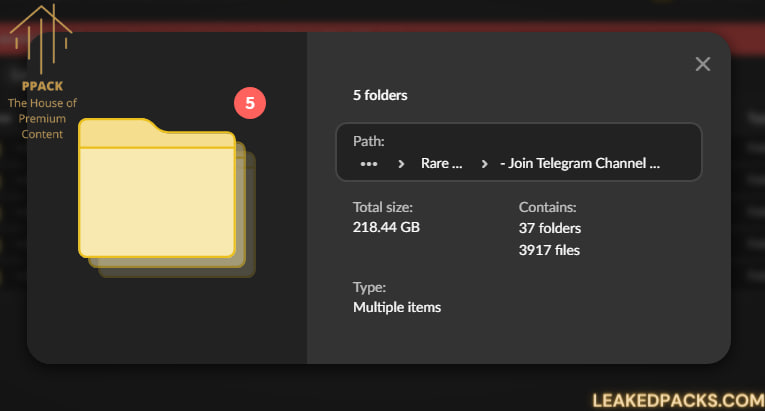Screen dimensions: 765x411
Task: Click the 'Contains:' label
Action: coord(548,207)
